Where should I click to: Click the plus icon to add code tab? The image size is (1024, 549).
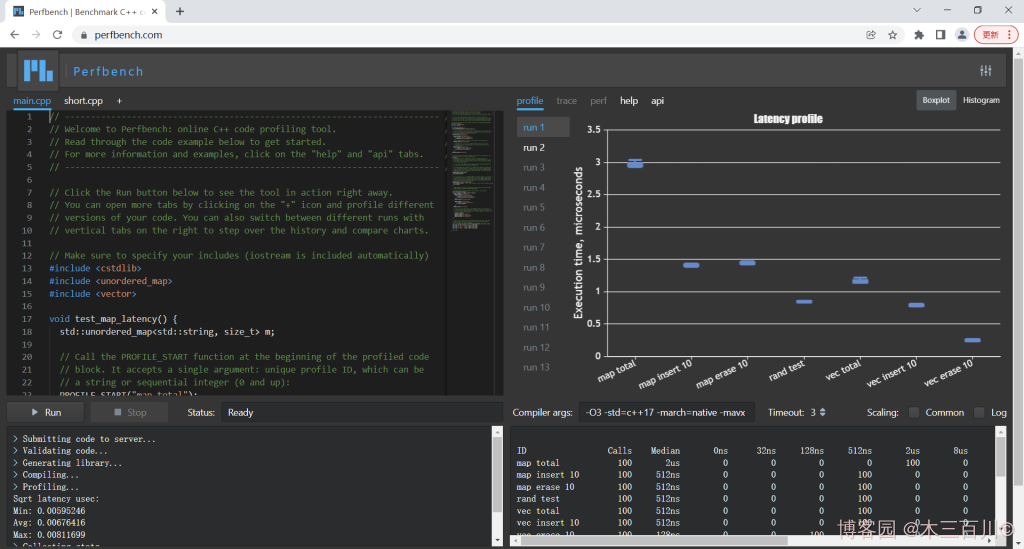[x=119, y=101]
